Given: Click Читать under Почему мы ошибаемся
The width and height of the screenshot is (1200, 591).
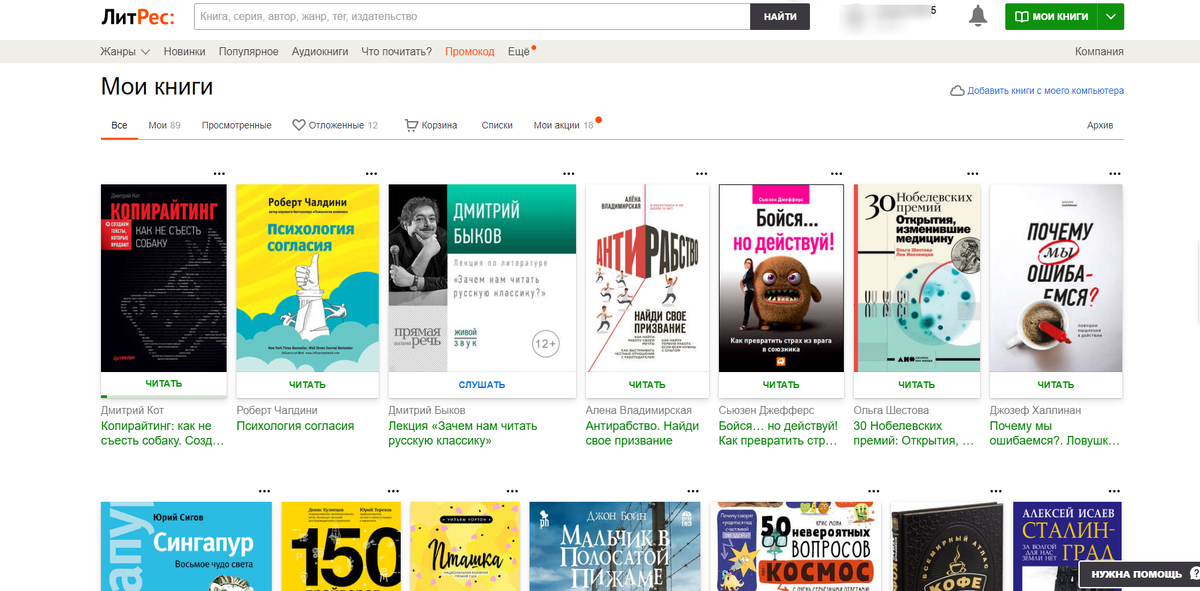Looking at the screenshot, I should (x=1056, y=385).
